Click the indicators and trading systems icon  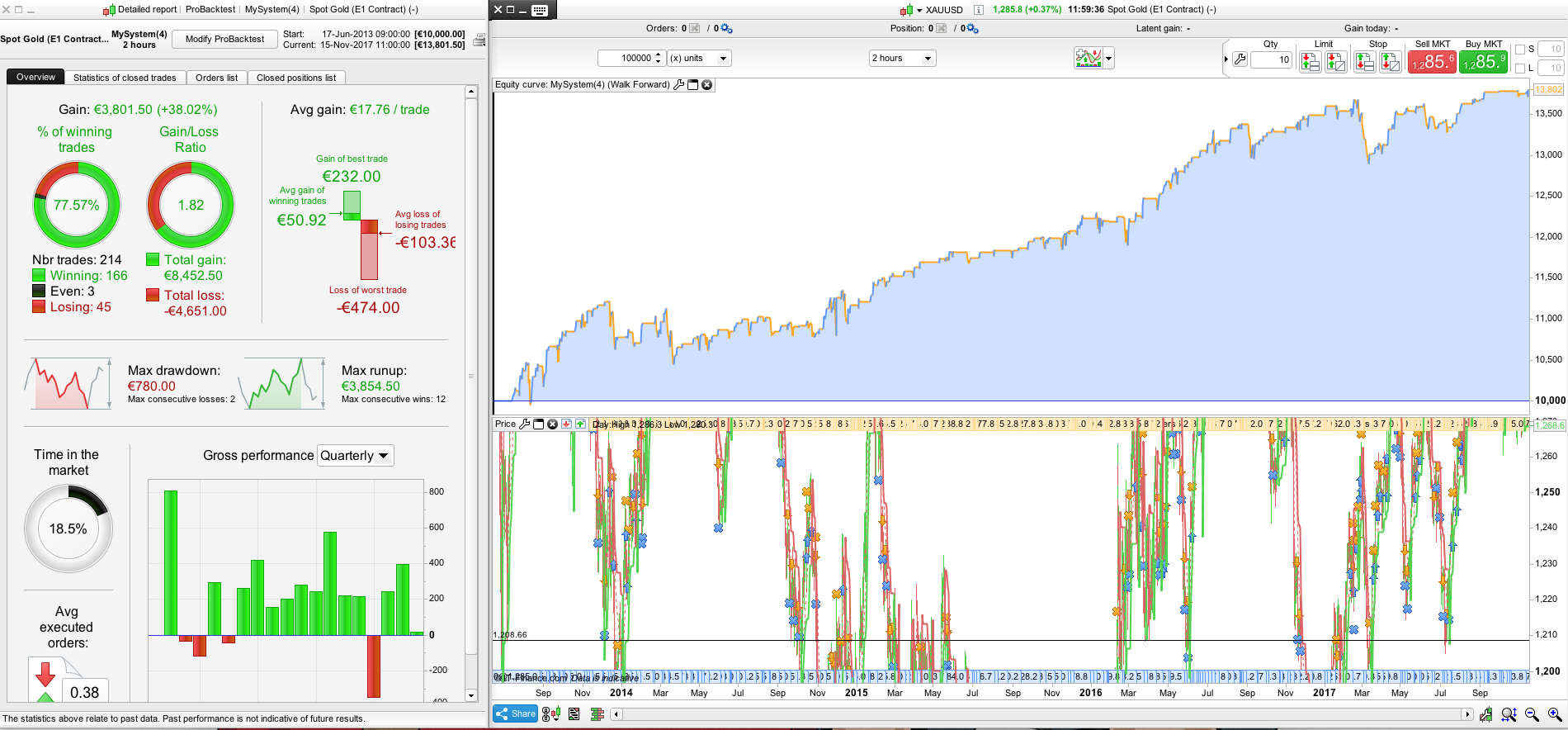(1088, 58)
